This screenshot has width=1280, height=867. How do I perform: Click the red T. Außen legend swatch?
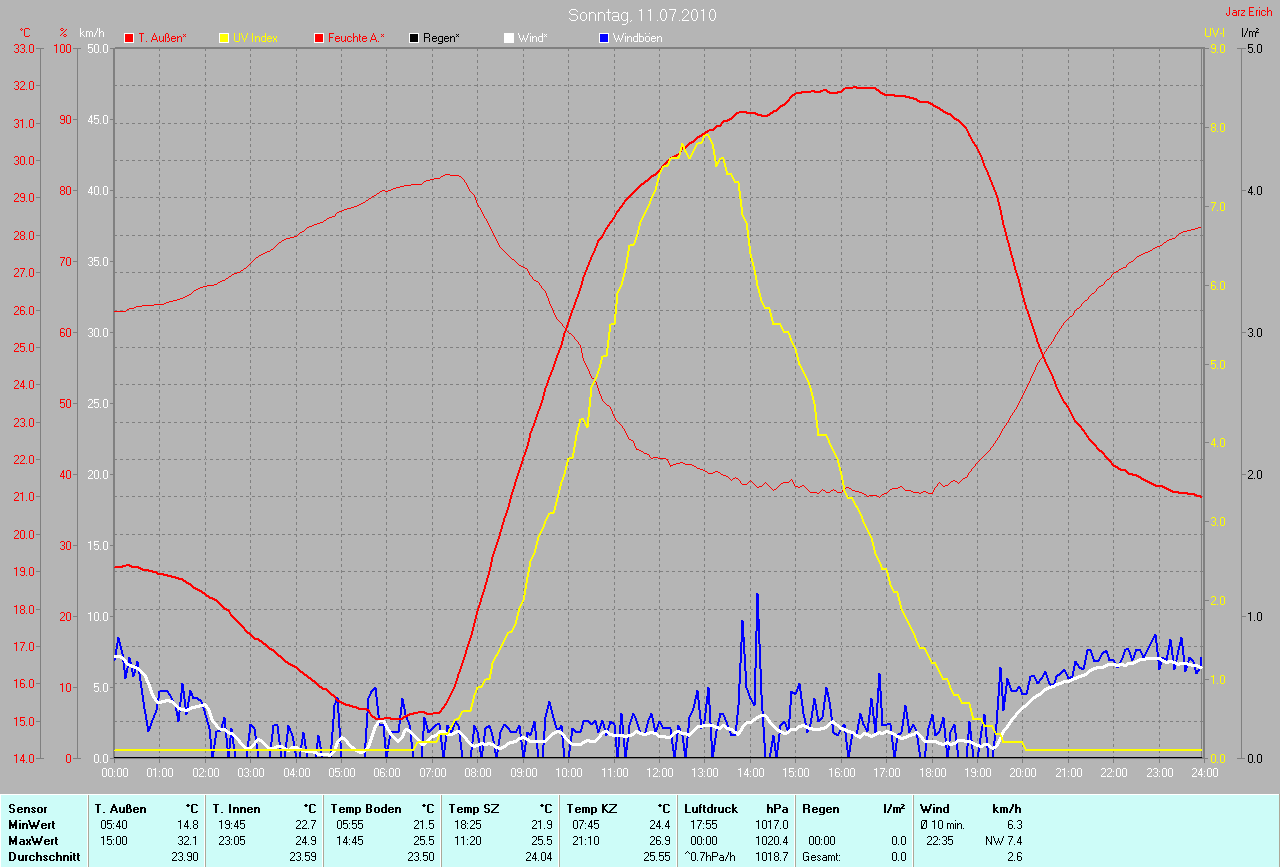129,38
